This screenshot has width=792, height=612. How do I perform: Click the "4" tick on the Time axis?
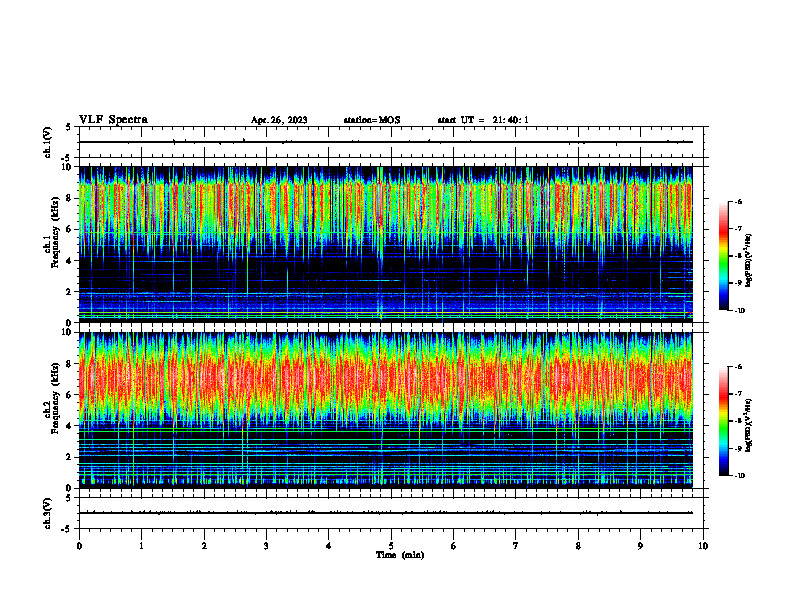(x=329, y=546)
